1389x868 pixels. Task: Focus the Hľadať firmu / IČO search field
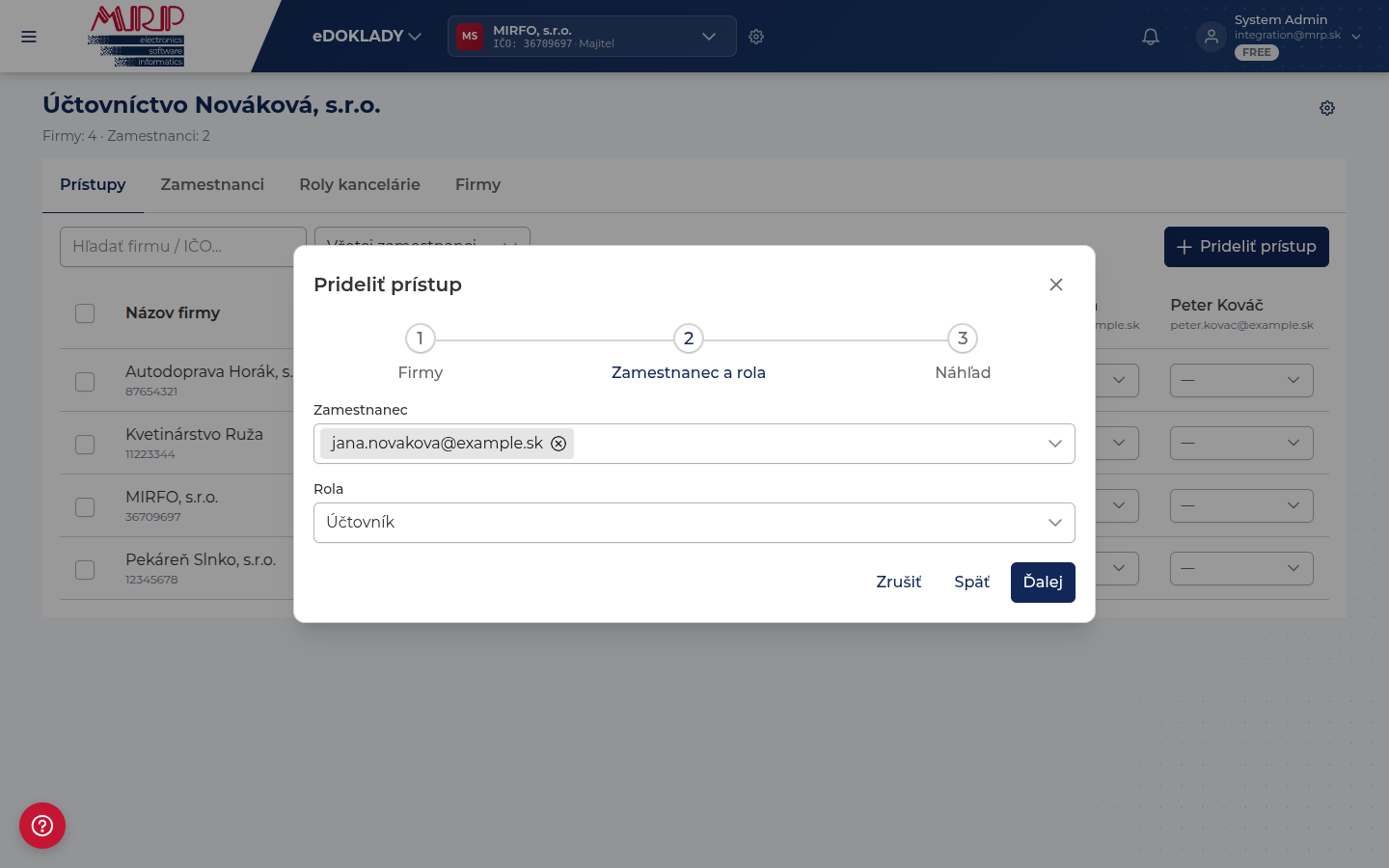pyautogui.click(x=182, y=247)
